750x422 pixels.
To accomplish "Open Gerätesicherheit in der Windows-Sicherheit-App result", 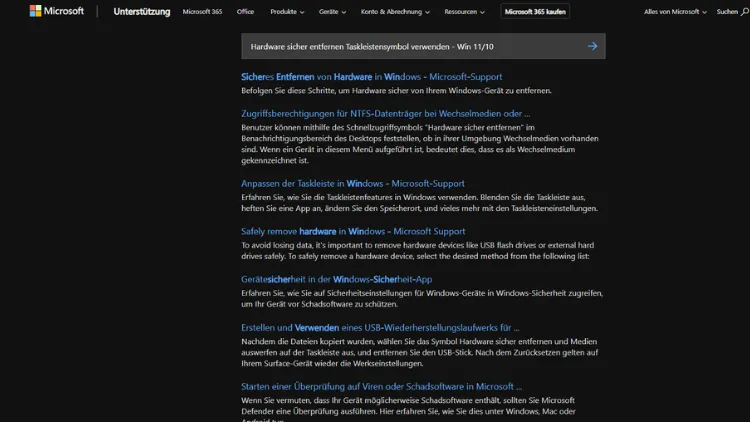I will tap(337, 279).
